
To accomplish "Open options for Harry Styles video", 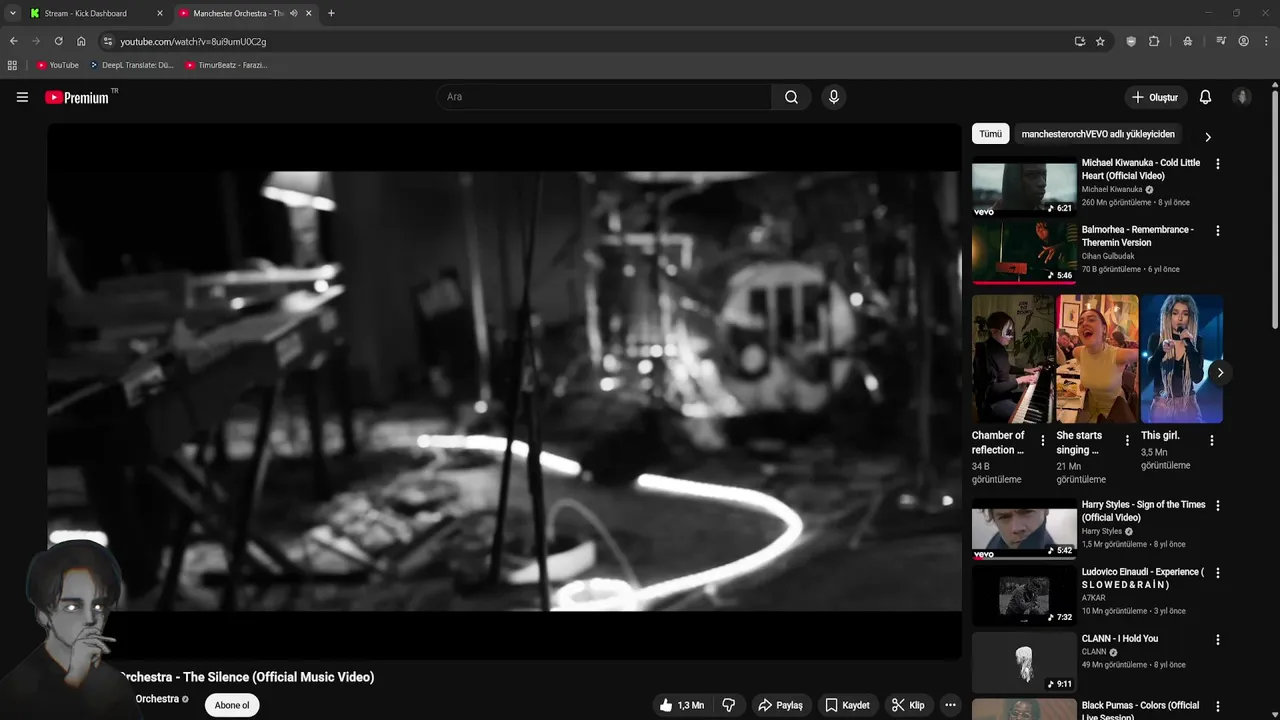I will pyautogui.click(x=1217, y=506).
